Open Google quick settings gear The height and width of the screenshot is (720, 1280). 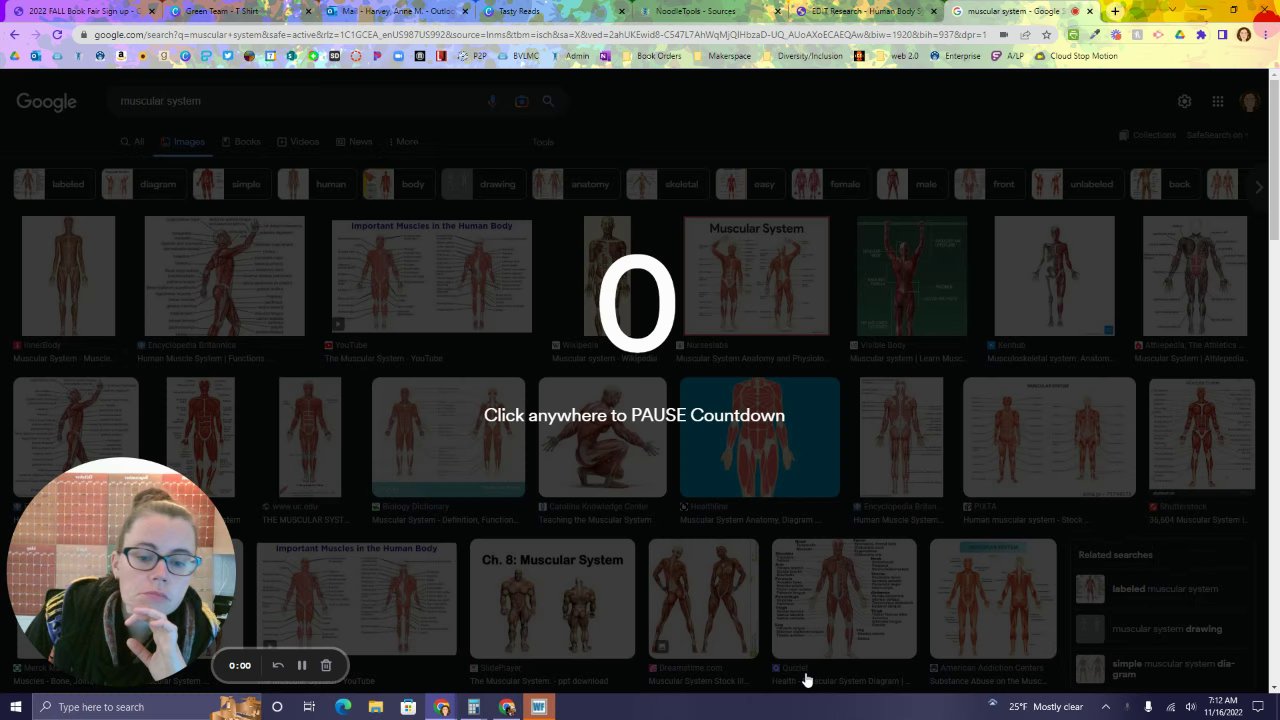click(x=1184, y=101)
